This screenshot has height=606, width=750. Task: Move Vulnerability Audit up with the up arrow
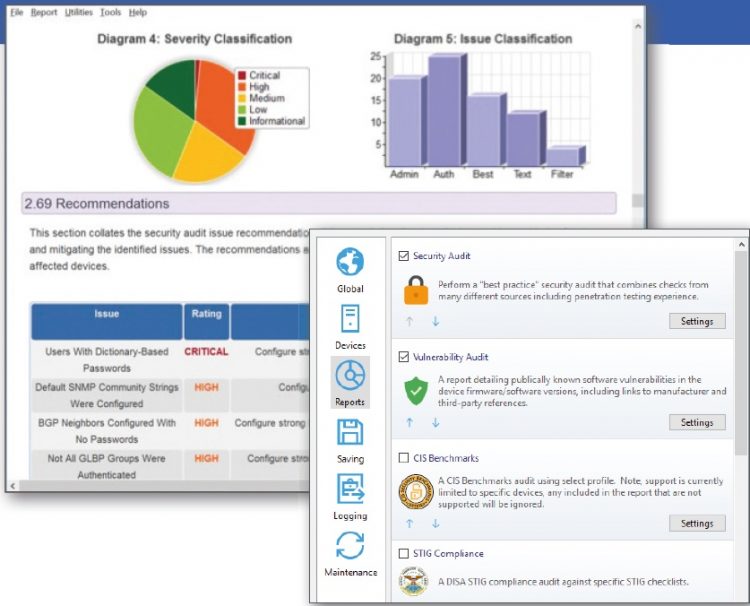pyautogui.click(x=409, y=422)
